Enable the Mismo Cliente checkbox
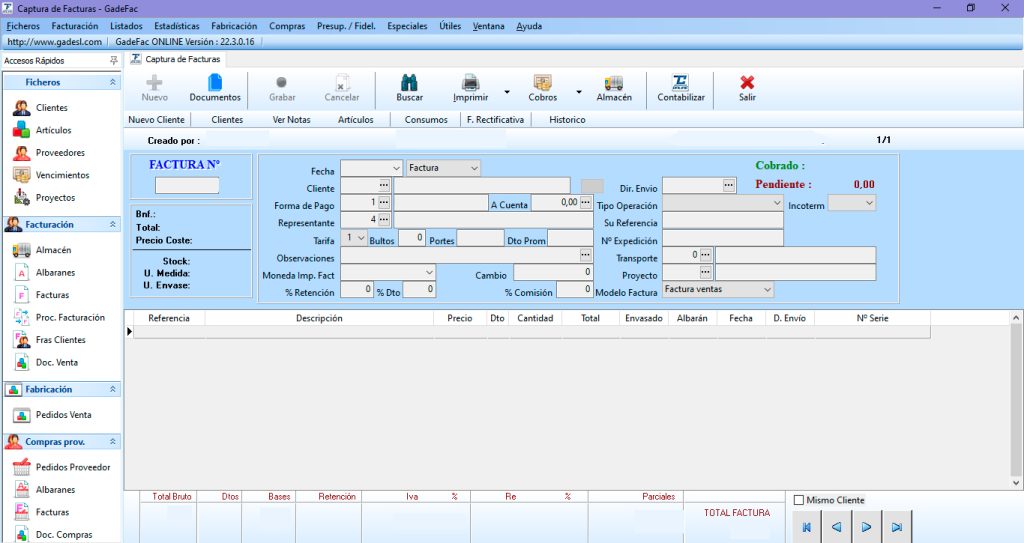 coord(798,500)
